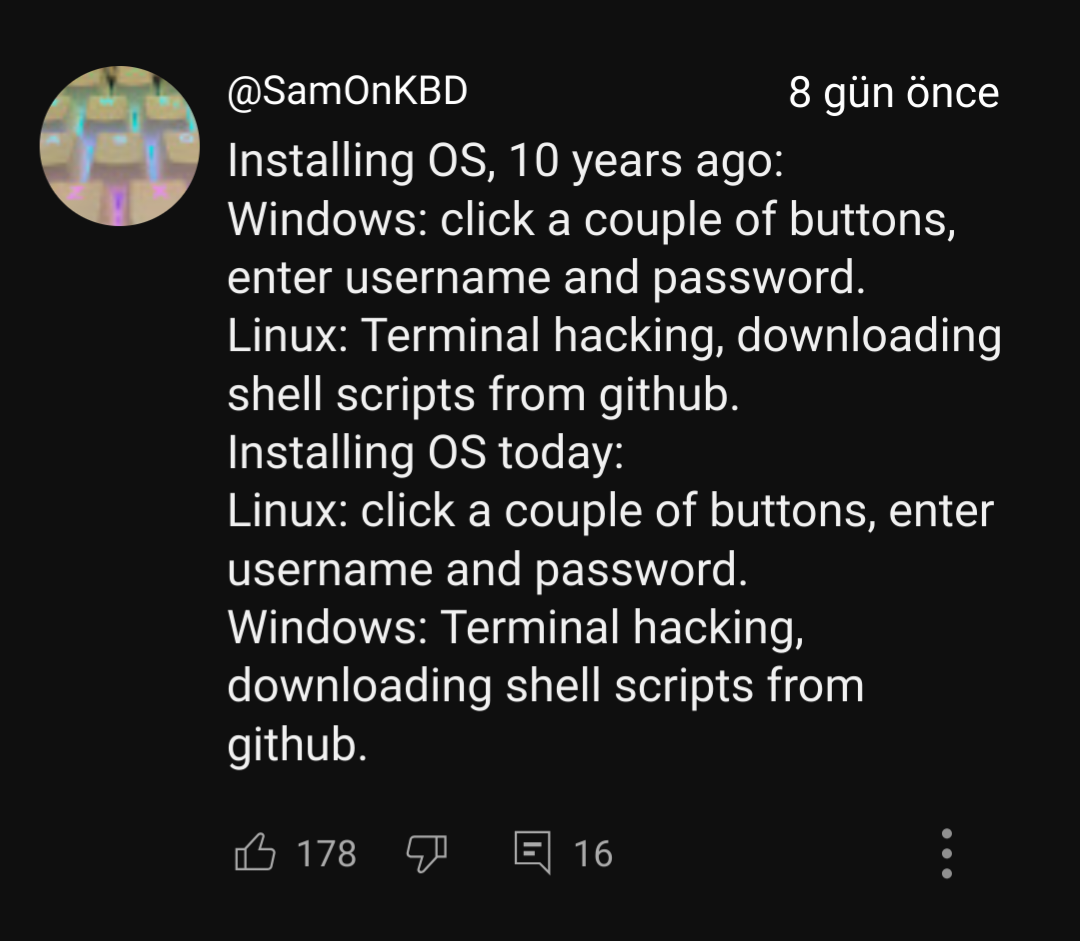
Task: Dislike the comment with thumbs-down icon
Action: click(426, 853)
